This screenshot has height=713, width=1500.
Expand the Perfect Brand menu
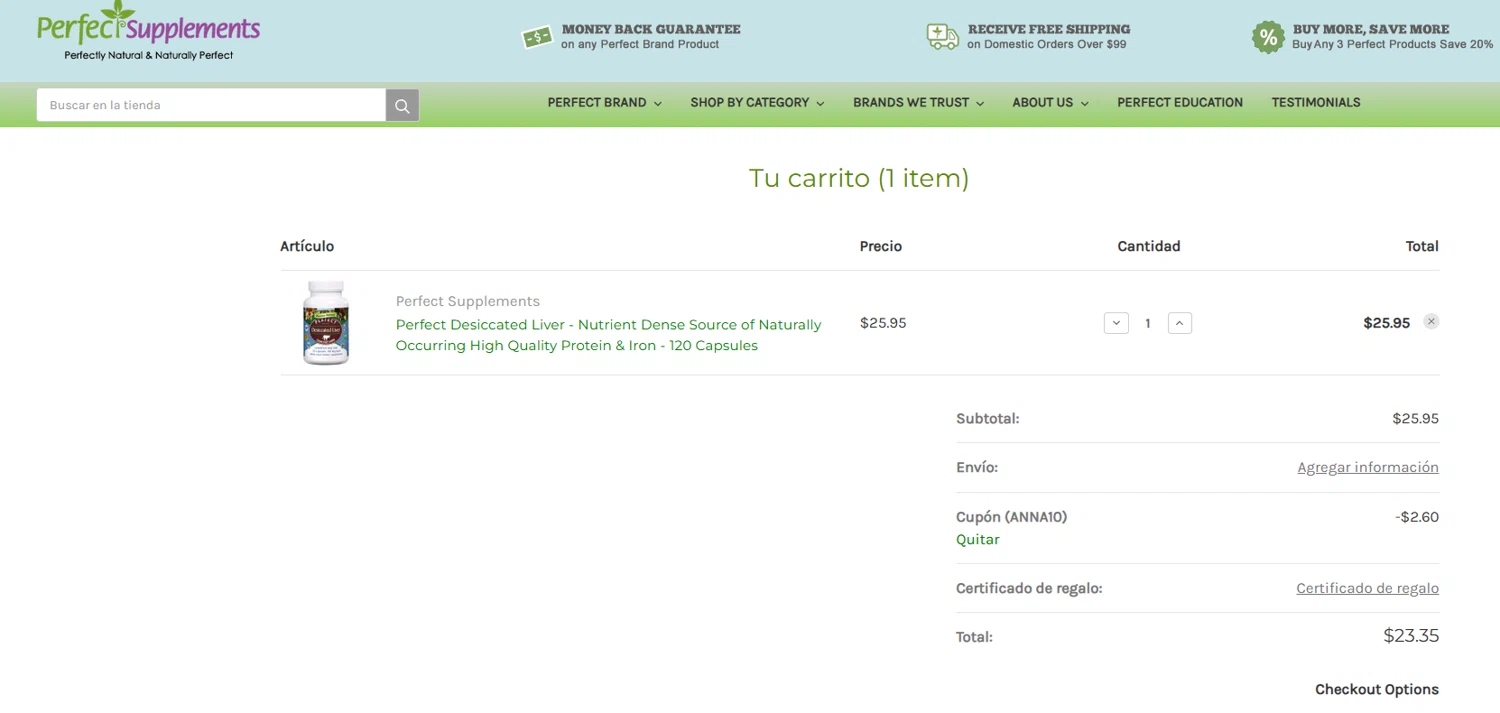[x=604, y=103]
